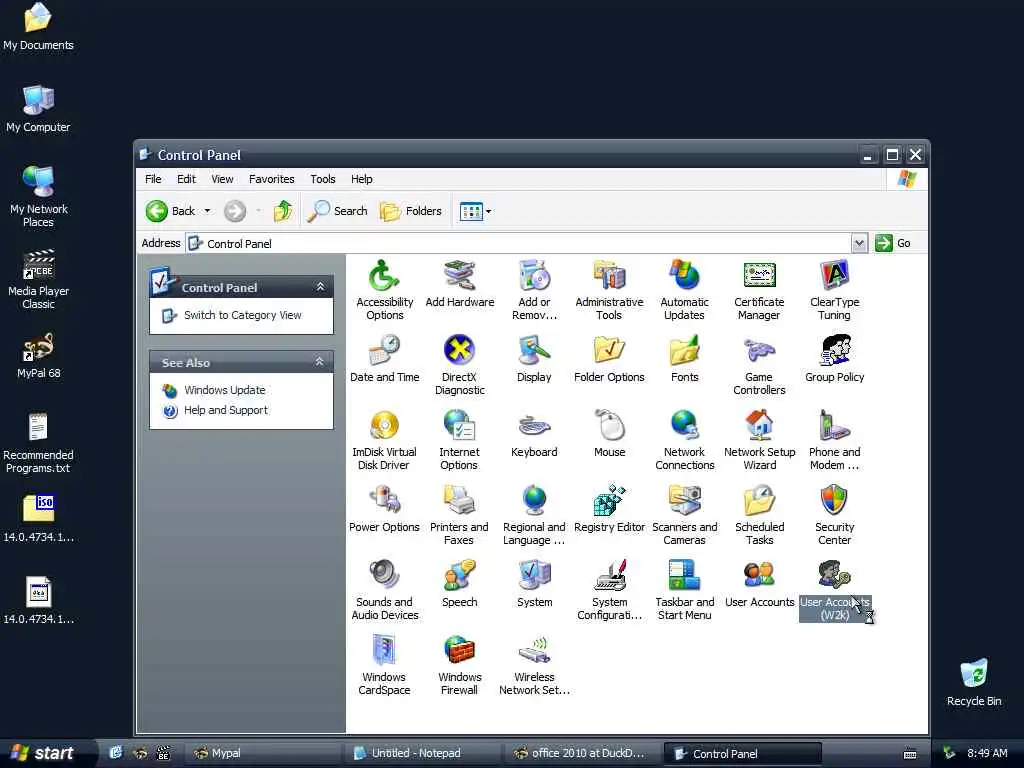Screen dimensions: 1024x768
Task: Open Windows Firewall icon
Action: coord(459,665)
